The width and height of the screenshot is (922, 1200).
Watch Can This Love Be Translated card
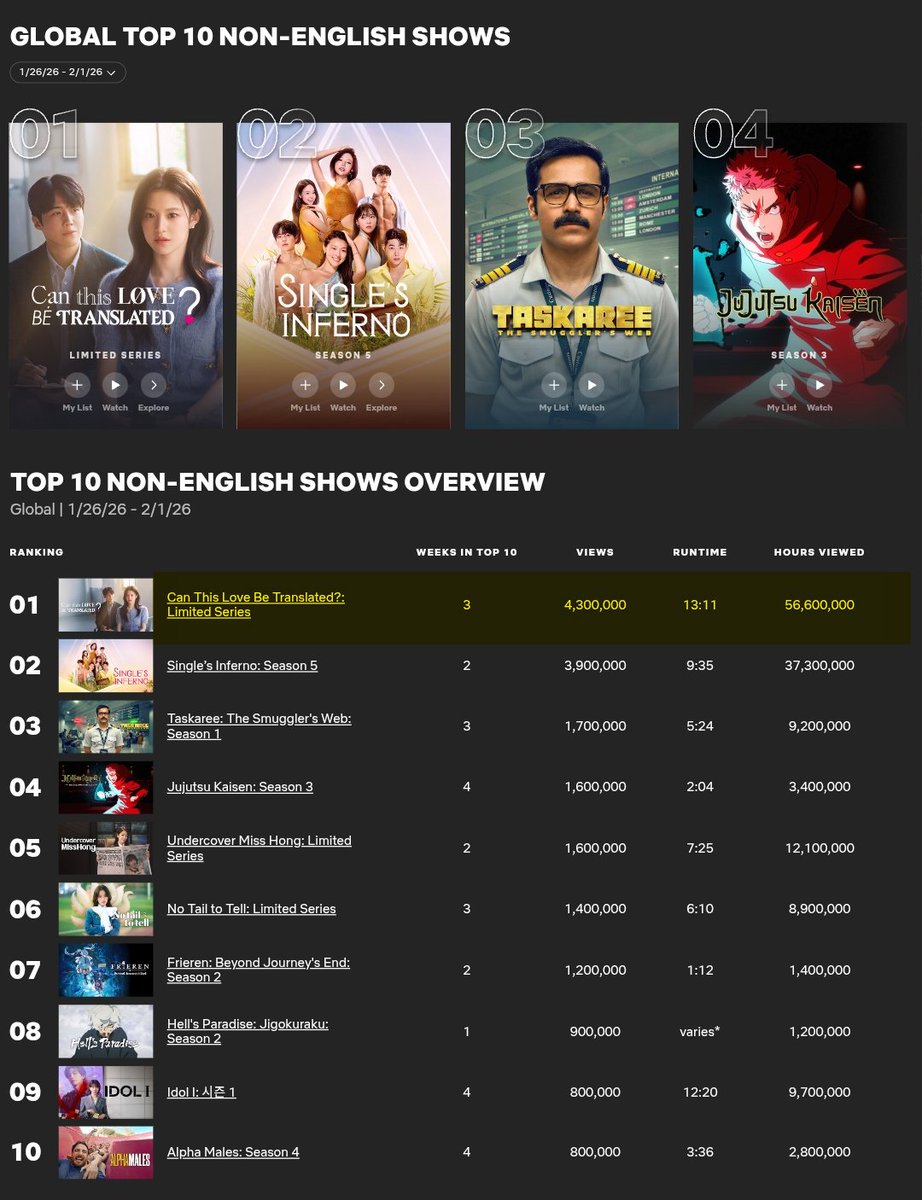(x=115, y=385)
